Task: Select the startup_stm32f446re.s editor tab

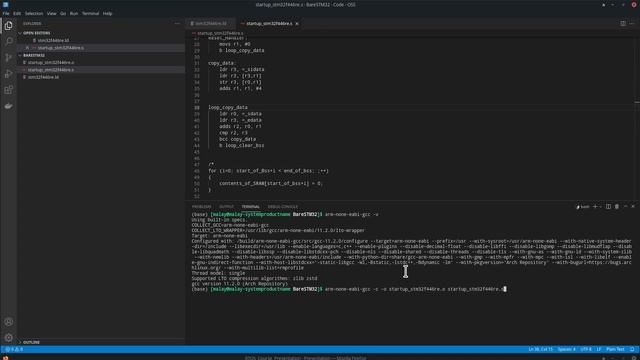Action: (269, 24)
